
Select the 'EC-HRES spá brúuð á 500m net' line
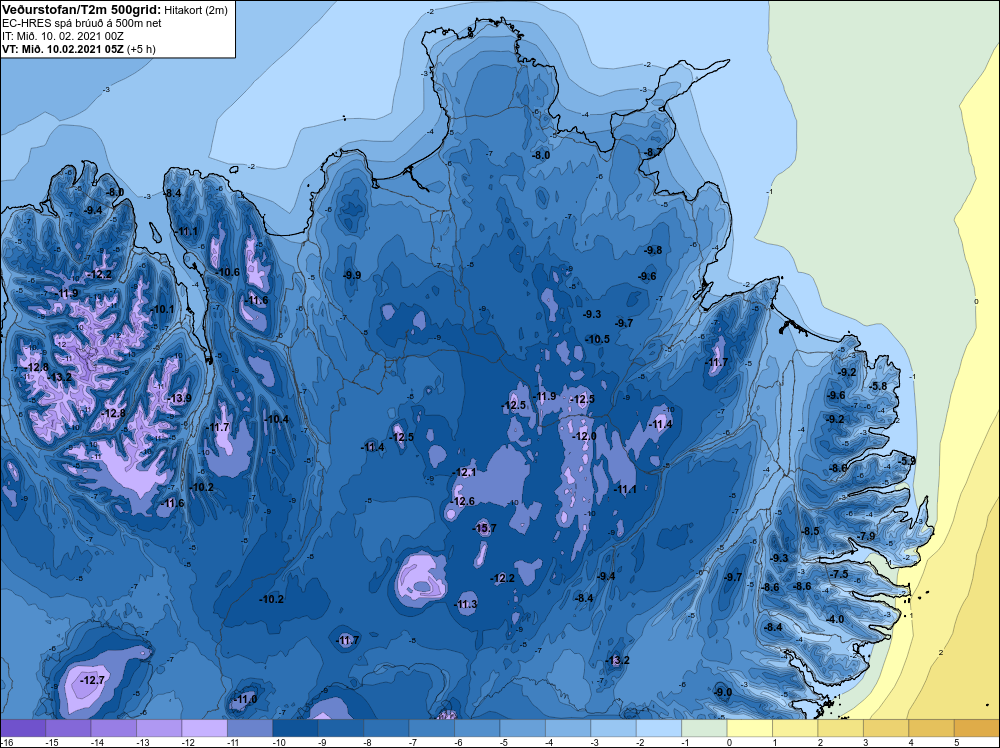click(82, 23)
